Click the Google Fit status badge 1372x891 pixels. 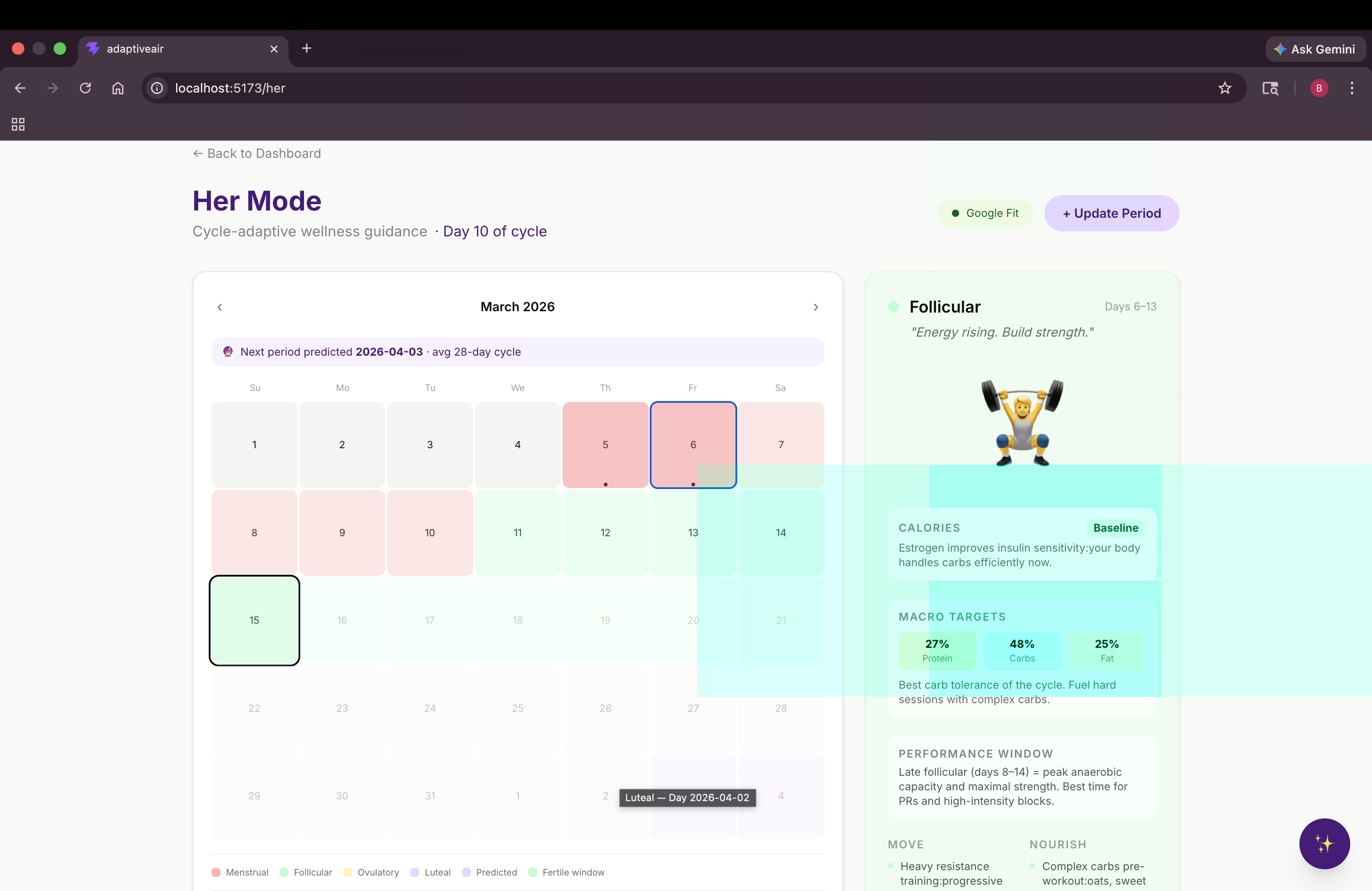pyautogui.click(x=985, y=213)
